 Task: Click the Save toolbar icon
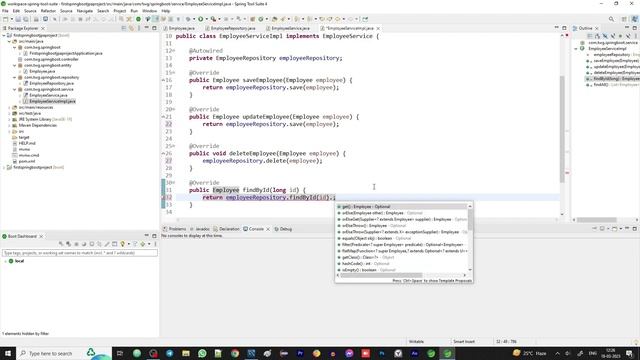[18, 19]
